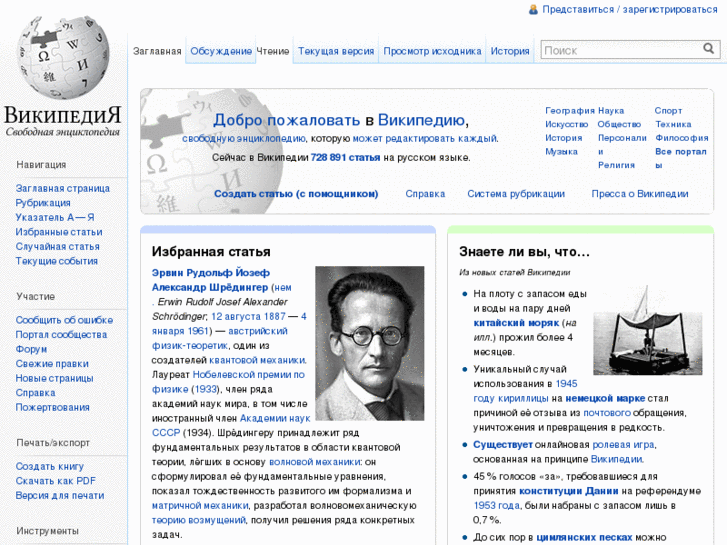The width and height of the screenshot is (727, 545).
Task: Open the История tab
Action: tap(510, 51)
